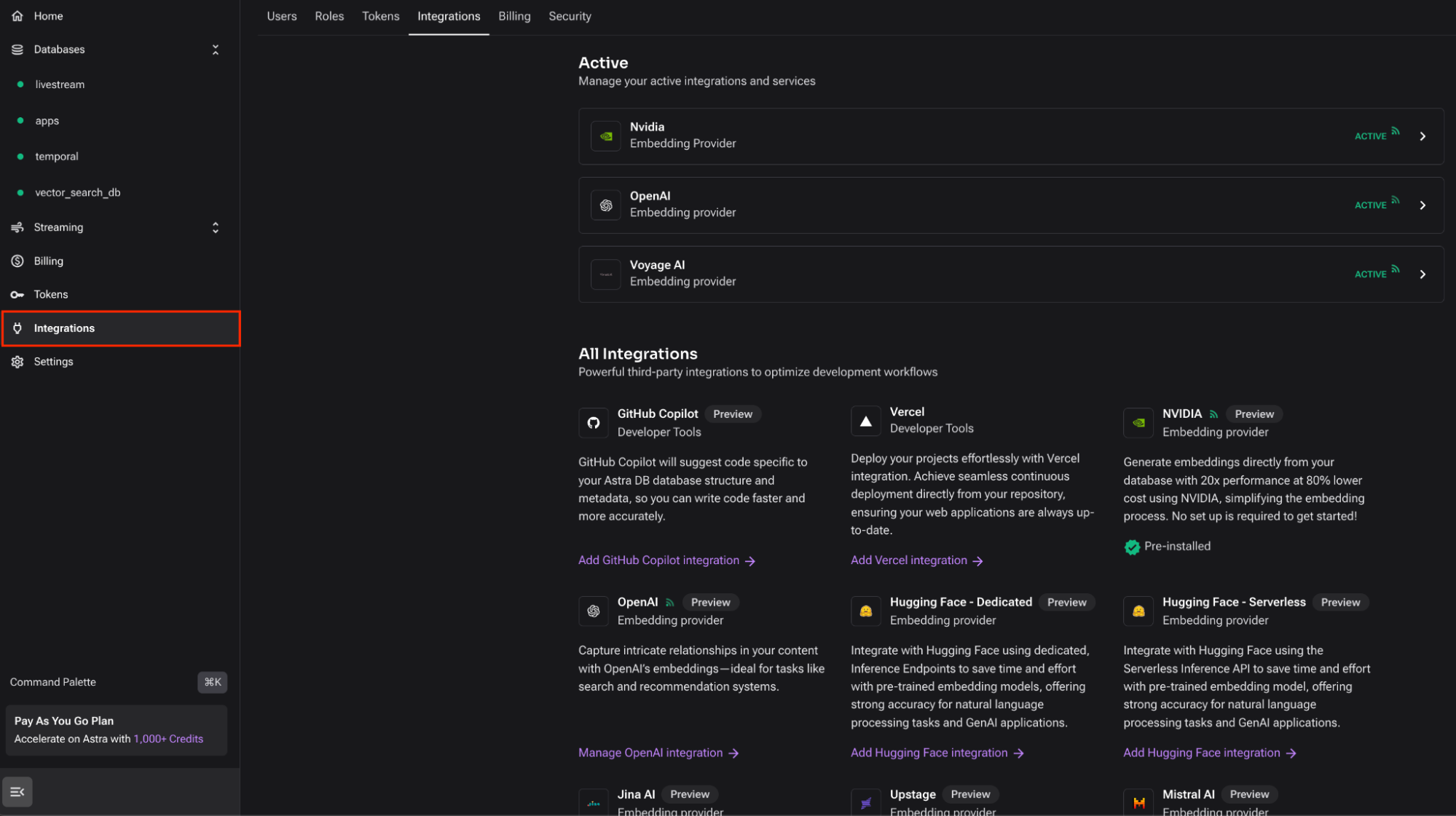This screenshot has width=1456, height=816.
Task: Click the 1,000+ Credits link
Action: [x=168, y=739]
